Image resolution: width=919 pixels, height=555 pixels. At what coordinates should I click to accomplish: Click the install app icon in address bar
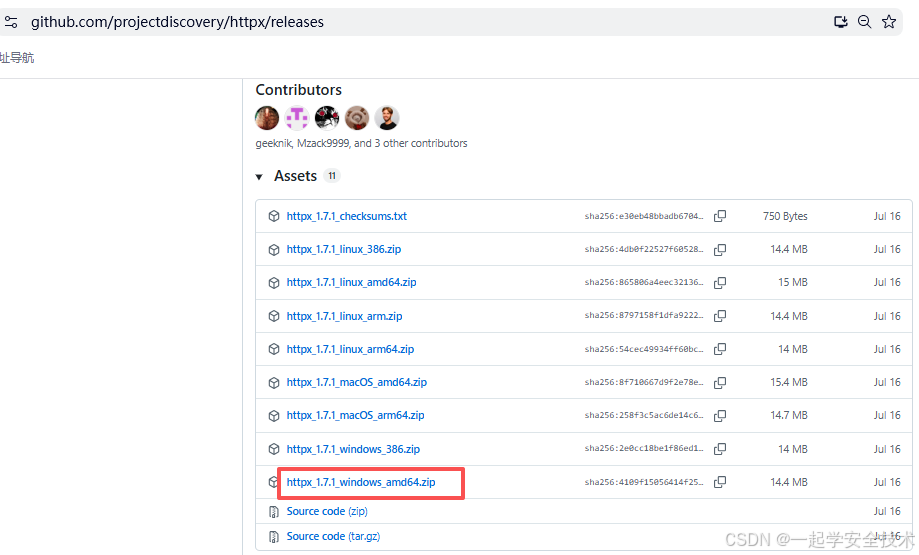point(840,22)
